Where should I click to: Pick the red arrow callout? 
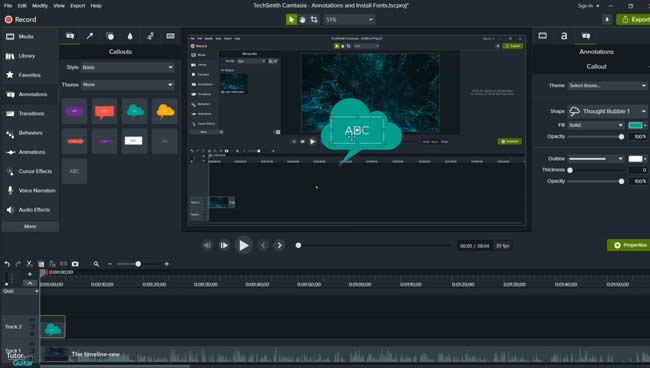[75, 141]
